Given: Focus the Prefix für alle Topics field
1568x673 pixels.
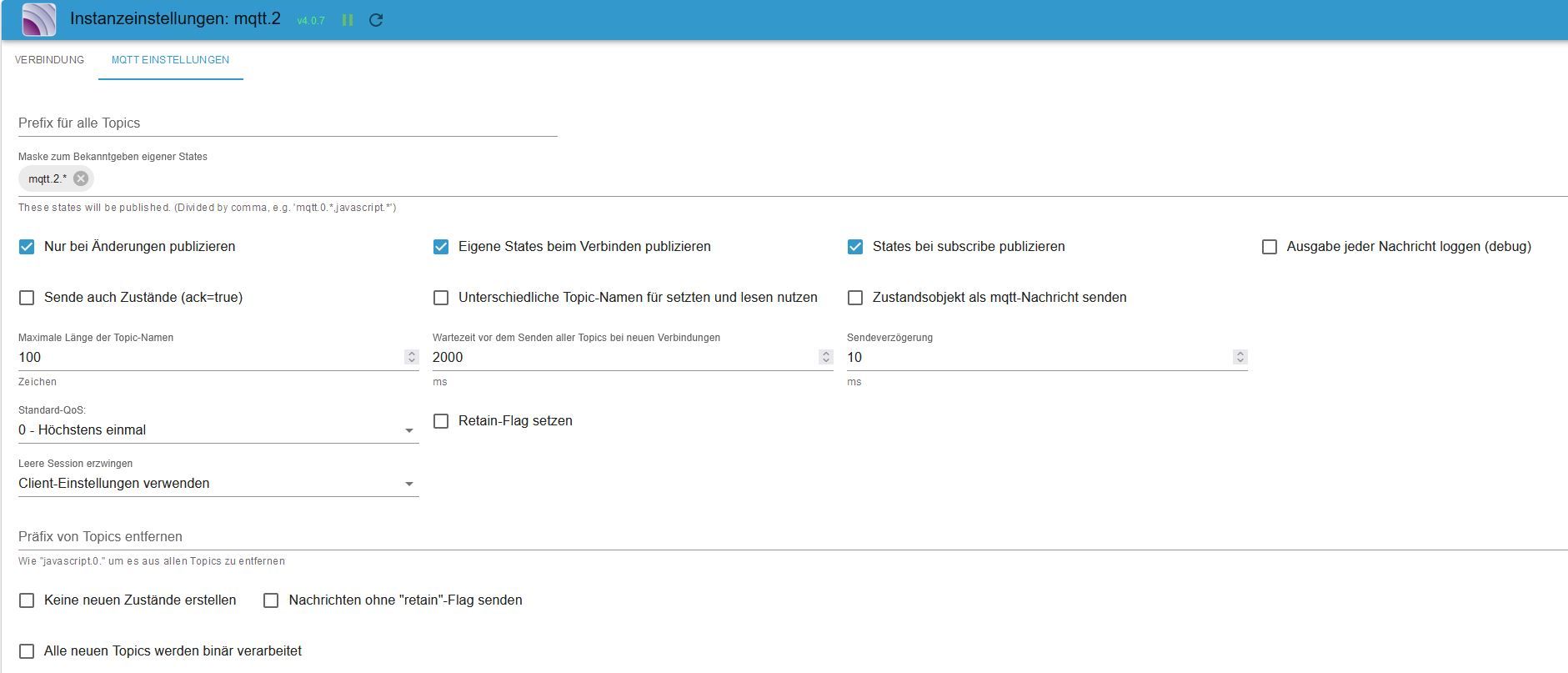Looking at the screenshot, I should [288, 123].
